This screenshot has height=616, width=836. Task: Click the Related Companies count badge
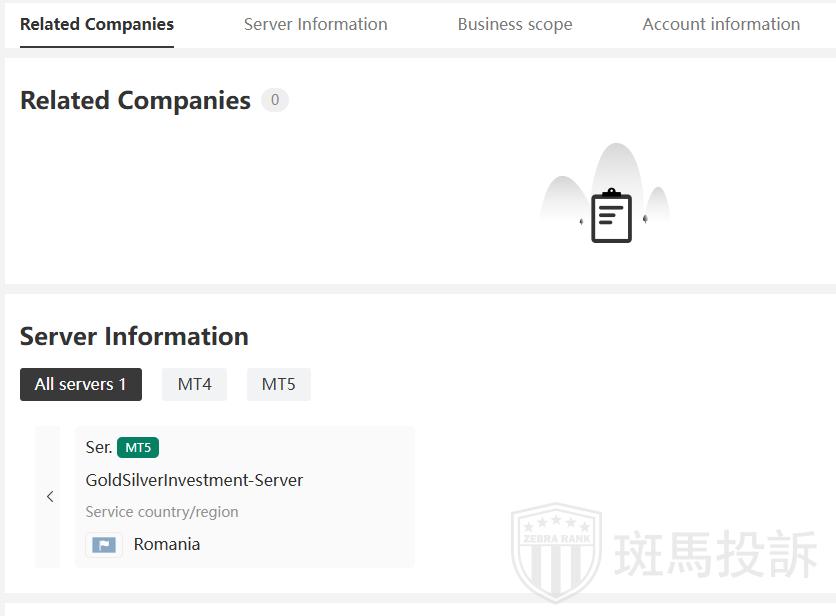[x=275, y=100]
